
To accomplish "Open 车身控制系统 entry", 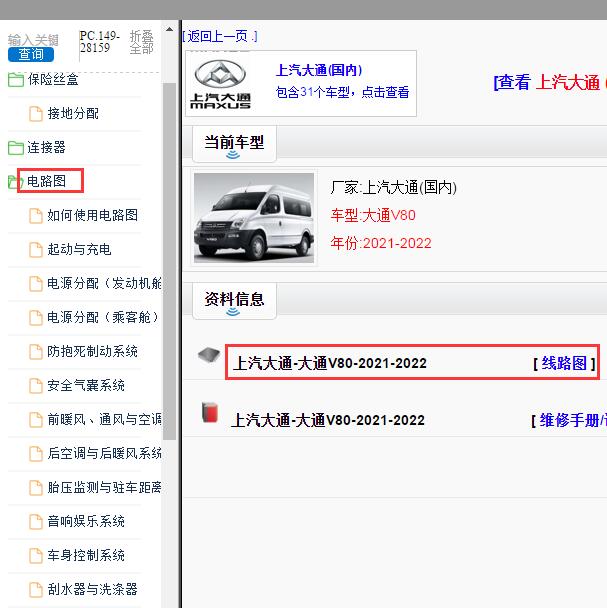I will [86, 556].
